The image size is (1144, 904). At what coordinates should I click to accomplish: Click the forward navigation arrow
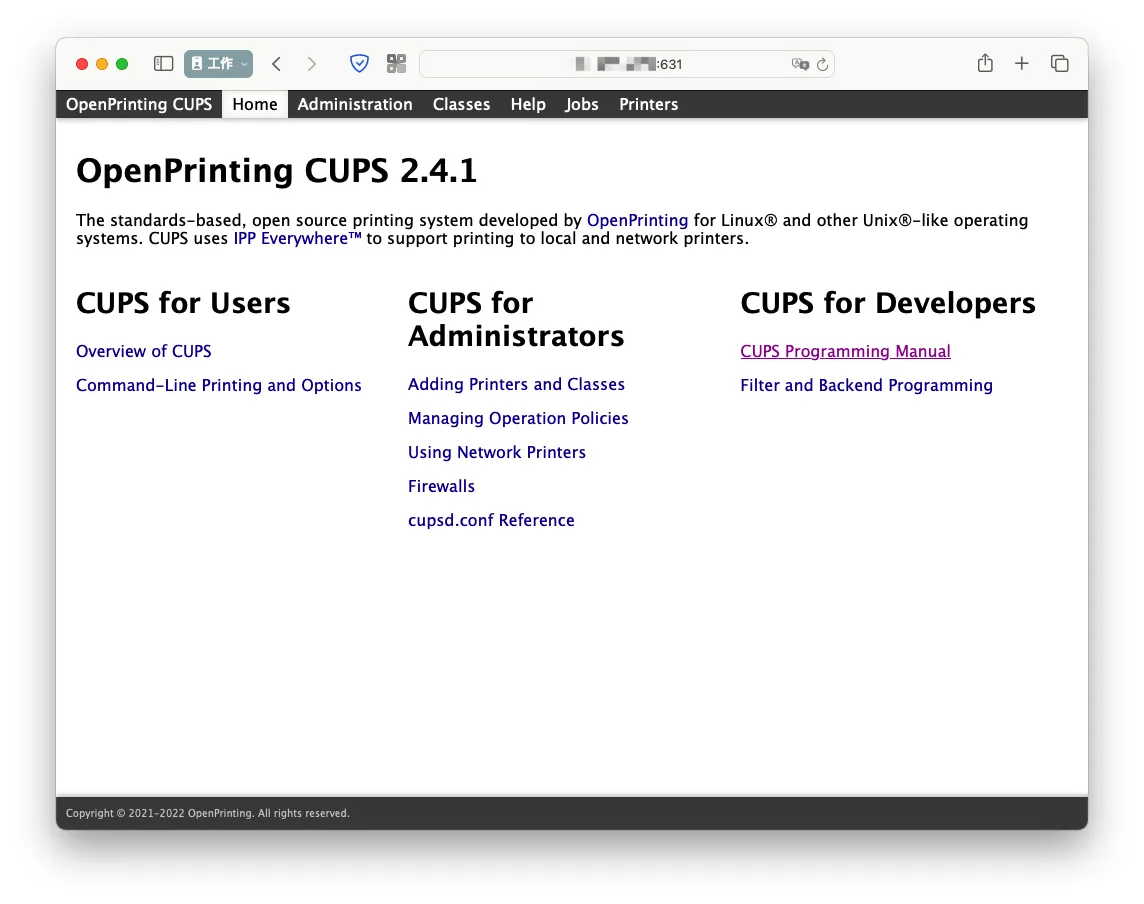tap(312, 64)
